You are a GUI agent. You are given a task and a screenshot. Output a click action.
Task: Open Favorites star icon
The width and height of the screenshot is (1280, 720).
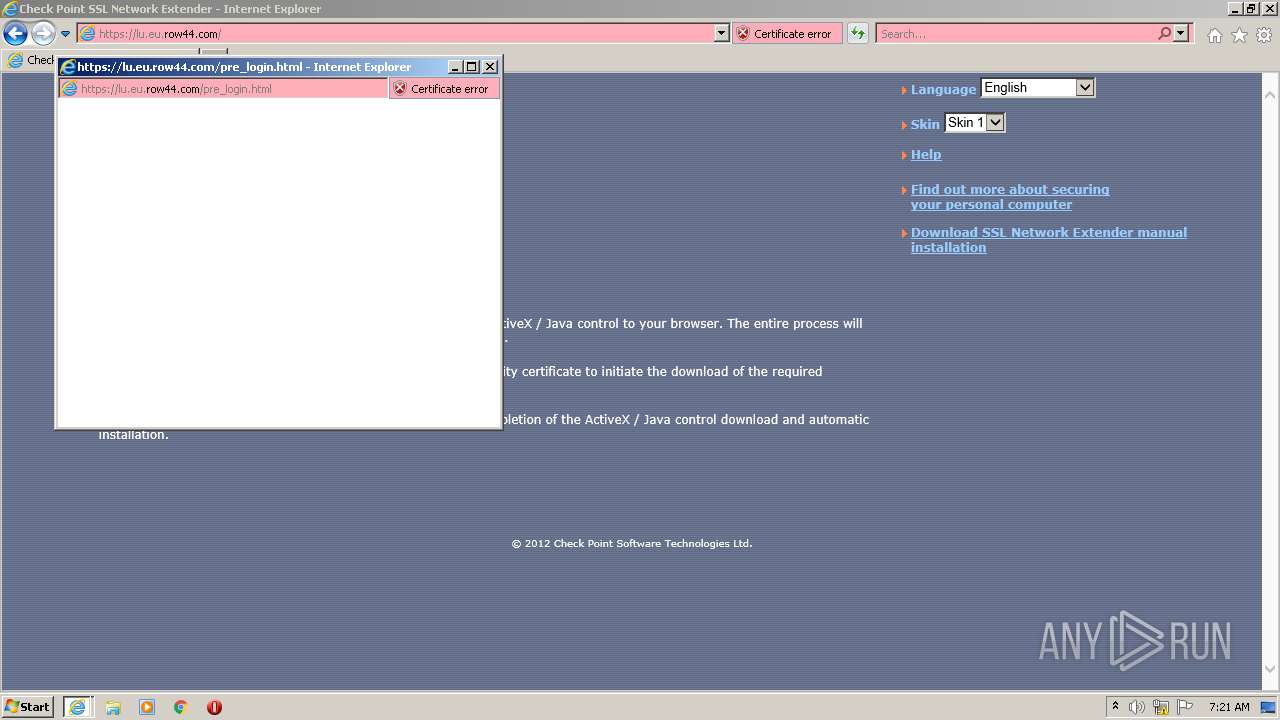coord(1239,35)
